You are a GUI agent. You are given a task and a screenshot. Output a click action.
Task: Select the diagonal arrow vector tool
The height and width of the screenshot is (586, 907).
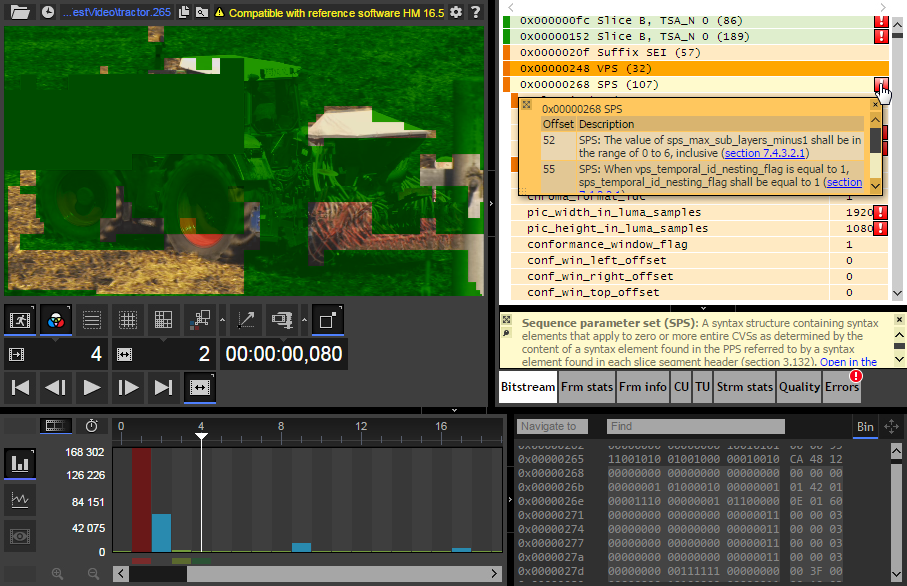point(246,320)
